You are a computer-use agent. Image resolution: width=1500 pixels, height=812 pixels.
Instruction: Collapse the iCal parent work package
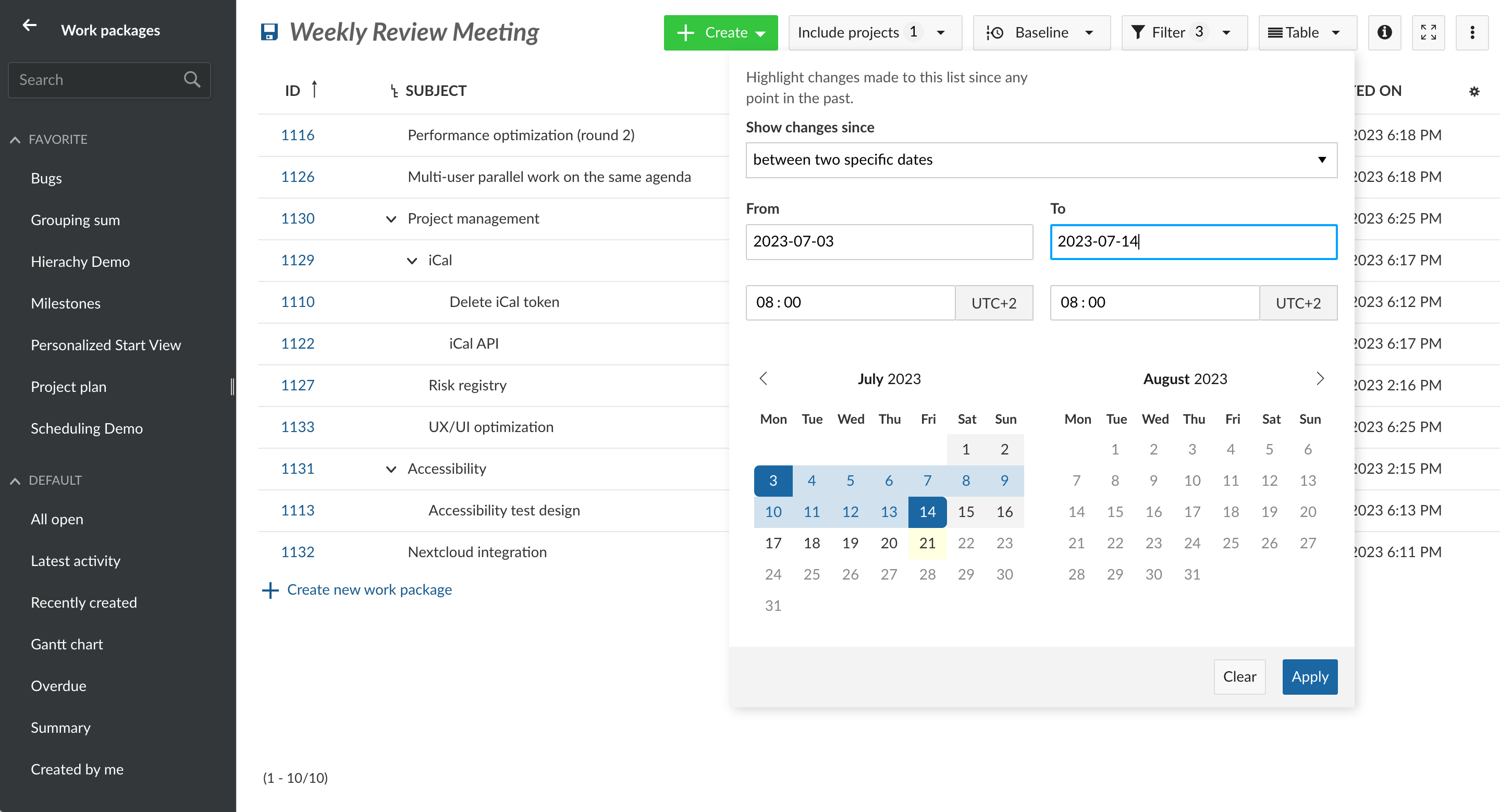point(411,260)
